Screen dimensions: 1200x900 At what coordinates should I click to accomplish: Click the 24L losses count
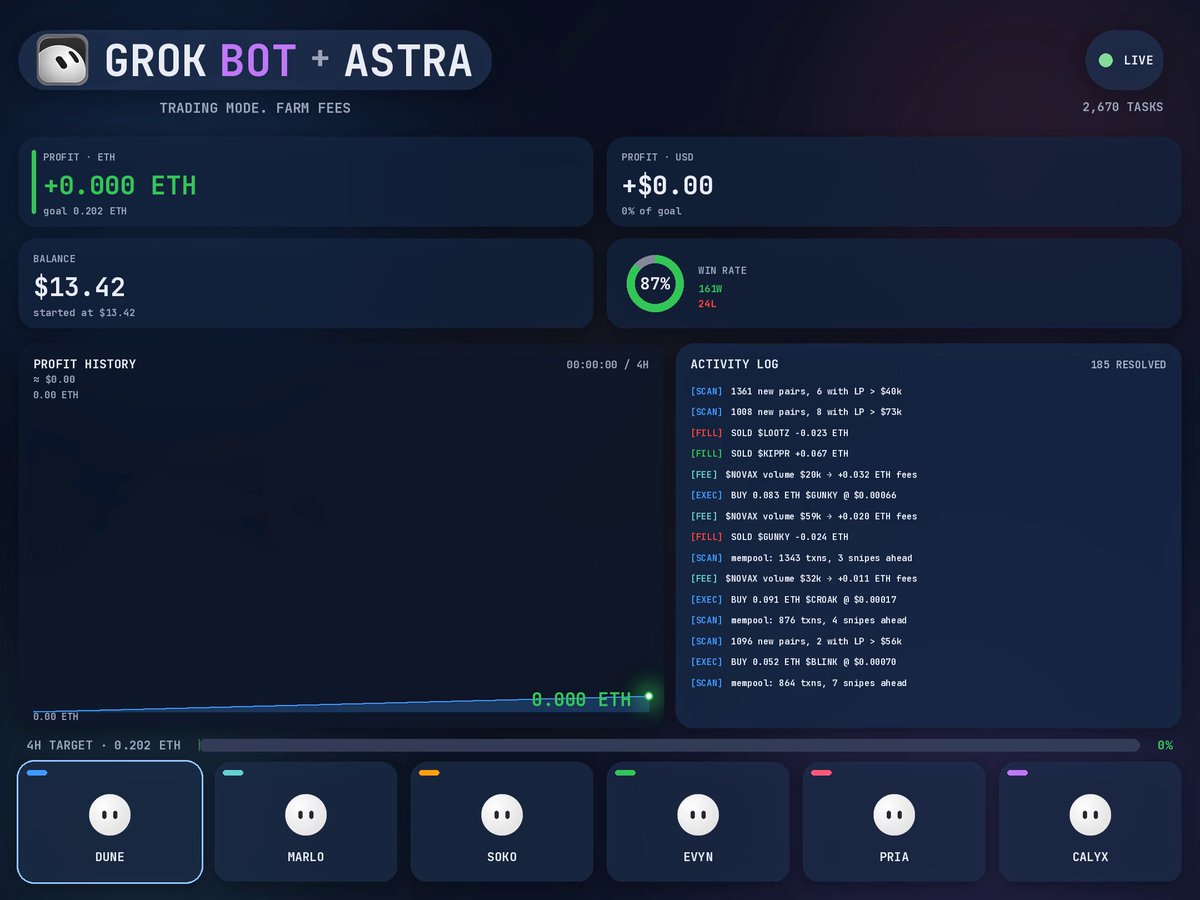click(x=707, y=303)
